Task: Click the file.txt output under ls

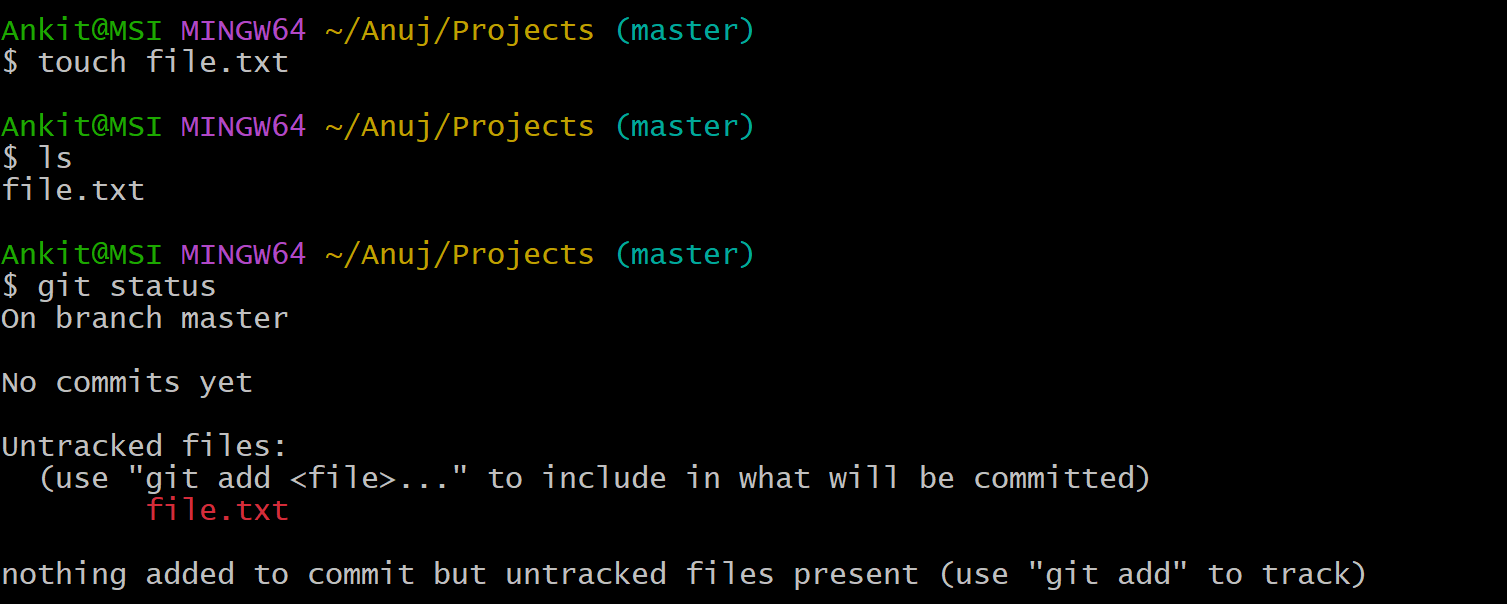Action: pyautogui.click(x=73, y=190)
